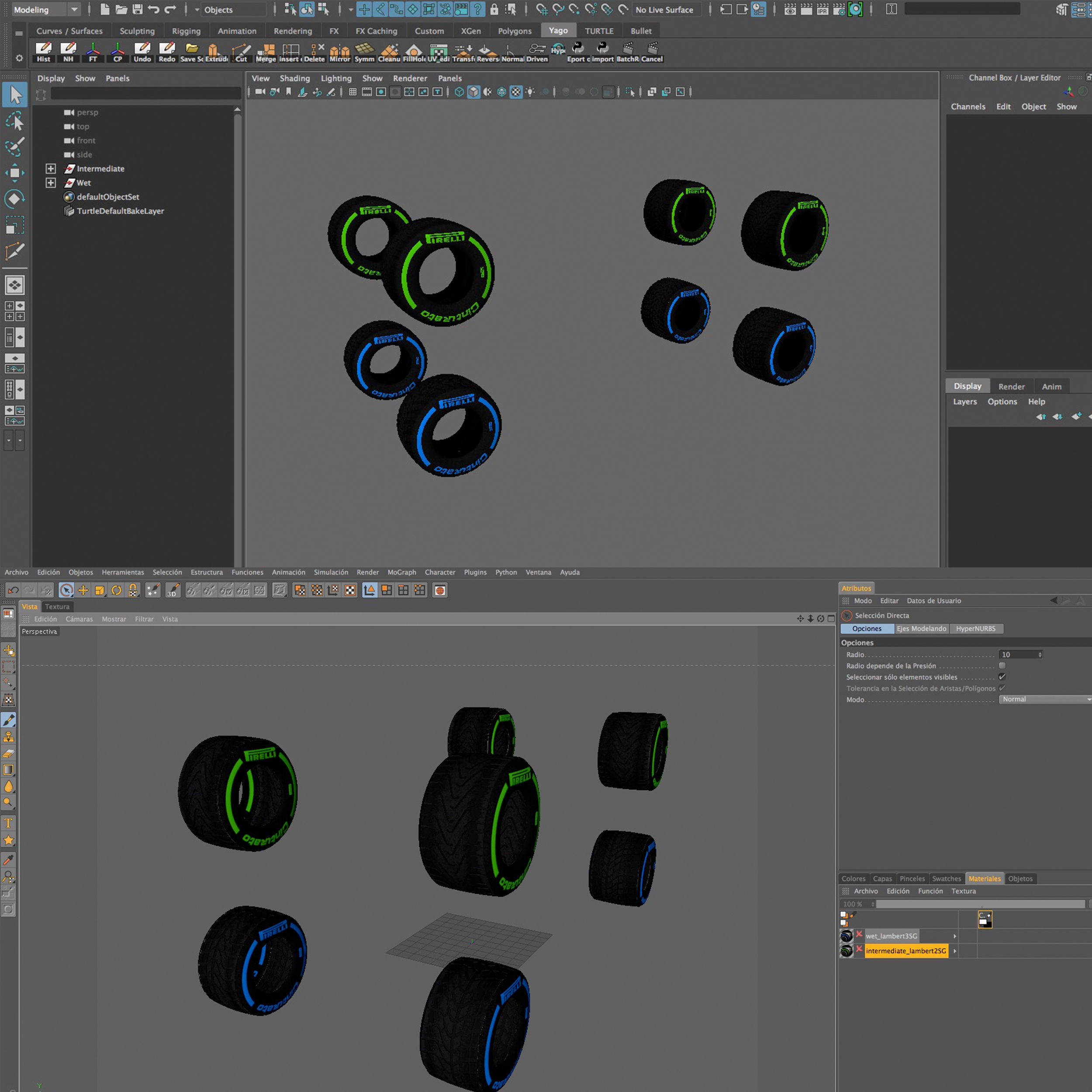Click the Undo shelf icon
Image resolution: width=1092 pixels, height=1092 pixels.
[142, 50]
